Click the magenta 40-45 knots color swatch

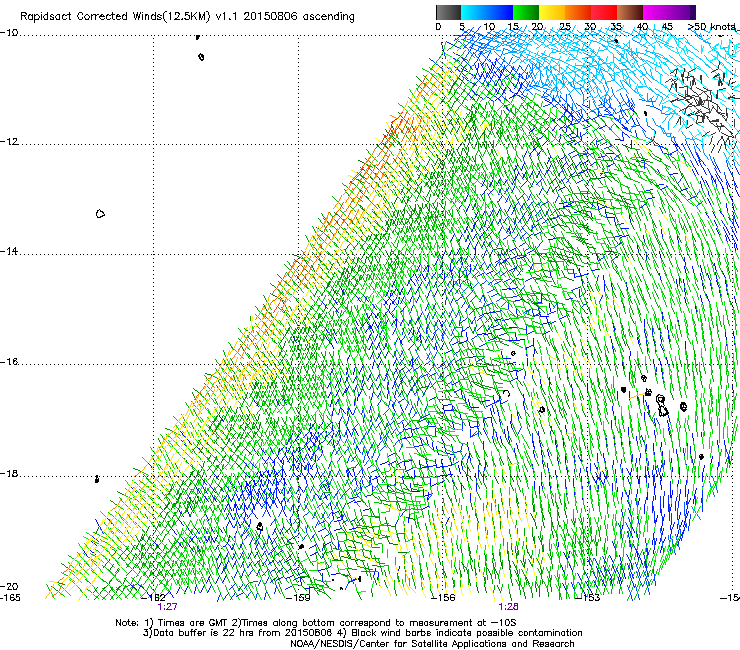pos(656,12)
